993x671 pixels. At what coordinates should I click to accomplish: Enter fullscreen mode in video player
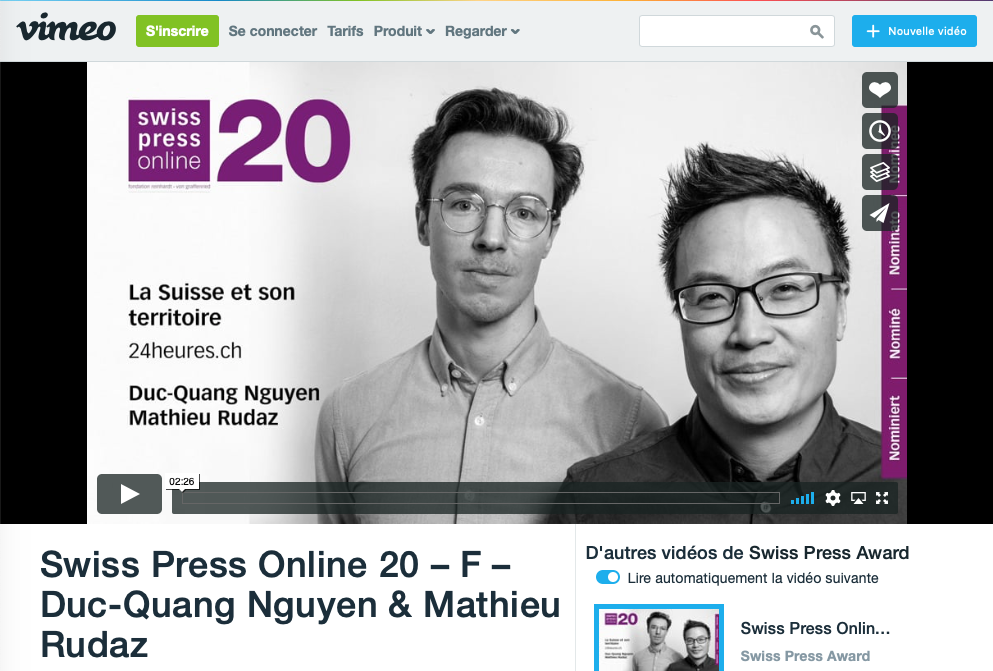pyautogui.click(x=882, y=498)
